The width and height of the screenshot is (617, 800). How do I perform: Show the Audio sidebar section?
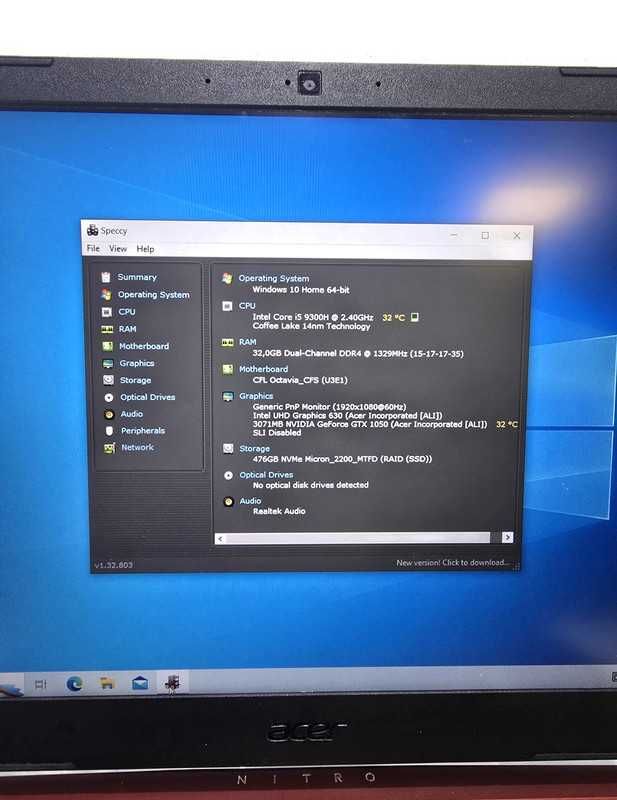(x=132, y=414)
